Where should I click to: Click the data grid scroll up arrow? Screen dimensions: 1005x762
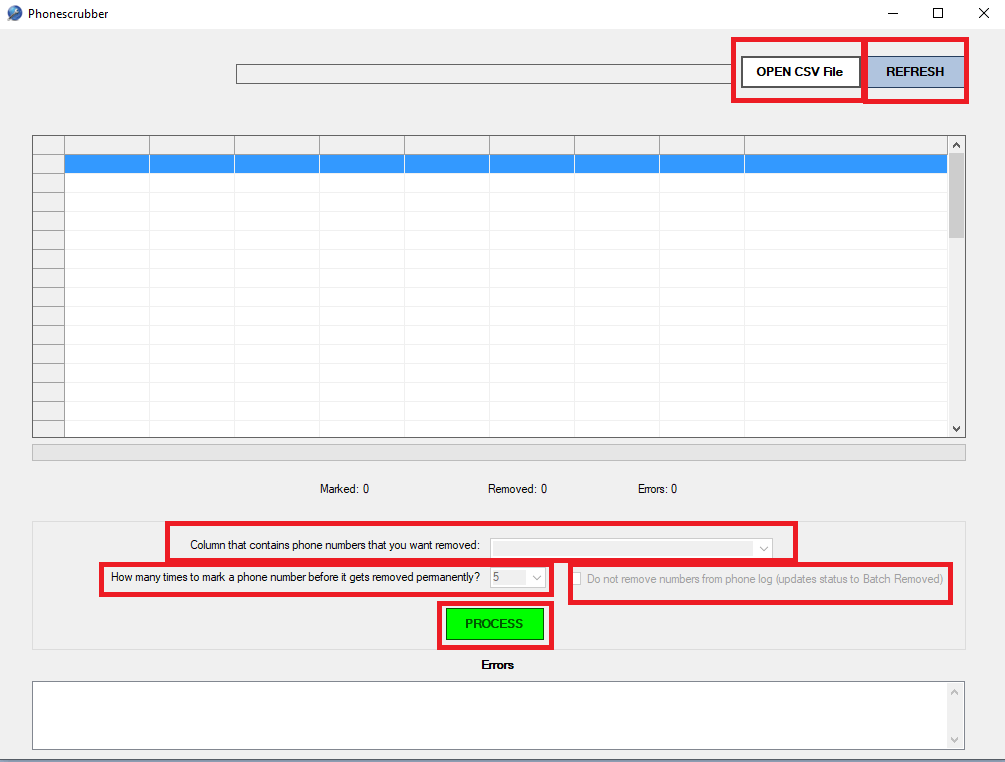click(956, 145)
